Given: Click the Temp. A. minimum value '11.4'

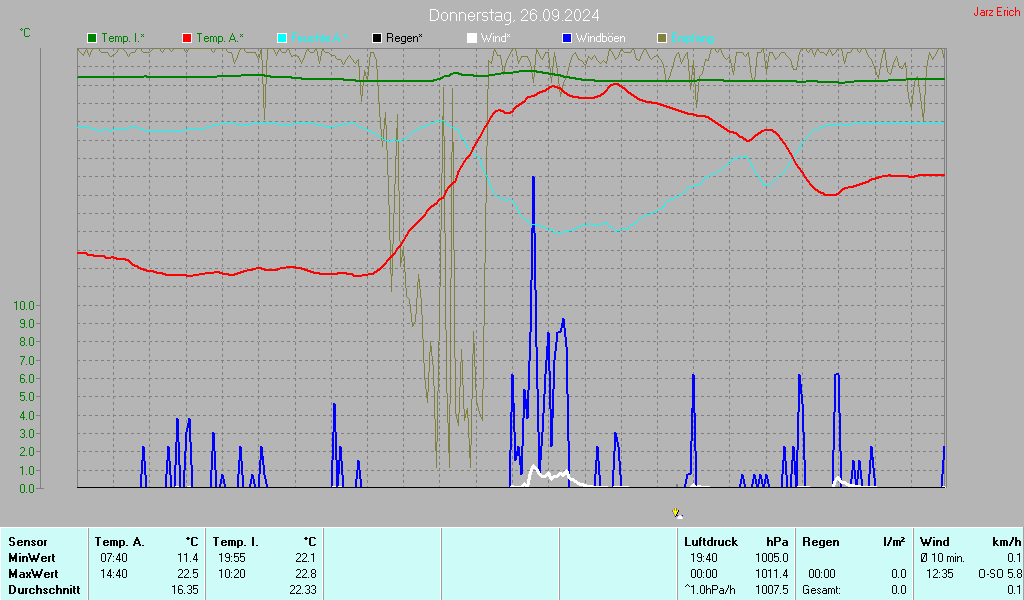Looking at the screenshot, I should coord(188,558).
